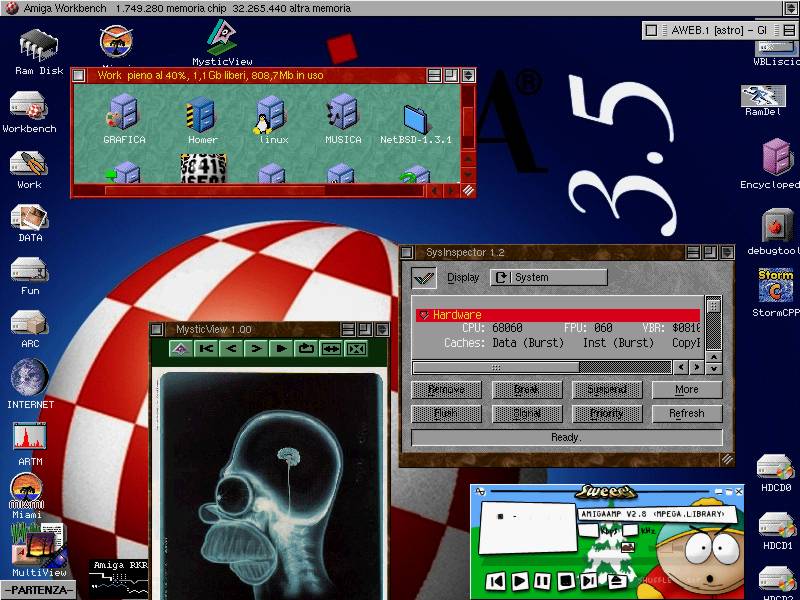This screenshot has width=800, height=600.
Task: Click the previous track button in AmigaAMP
Action: [x=495, y=581]
